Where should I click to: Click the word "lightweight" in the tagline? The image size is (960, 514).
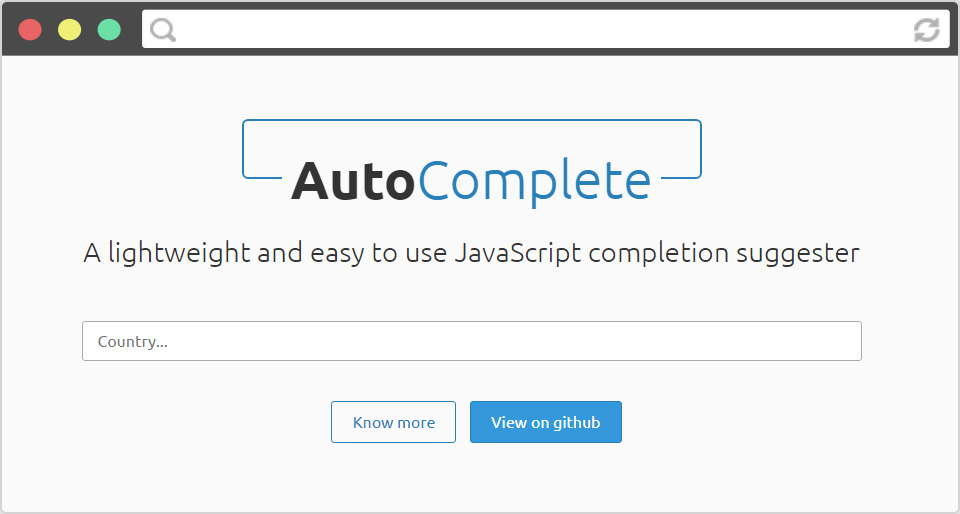pyautogui.click(x=179, y=253)
